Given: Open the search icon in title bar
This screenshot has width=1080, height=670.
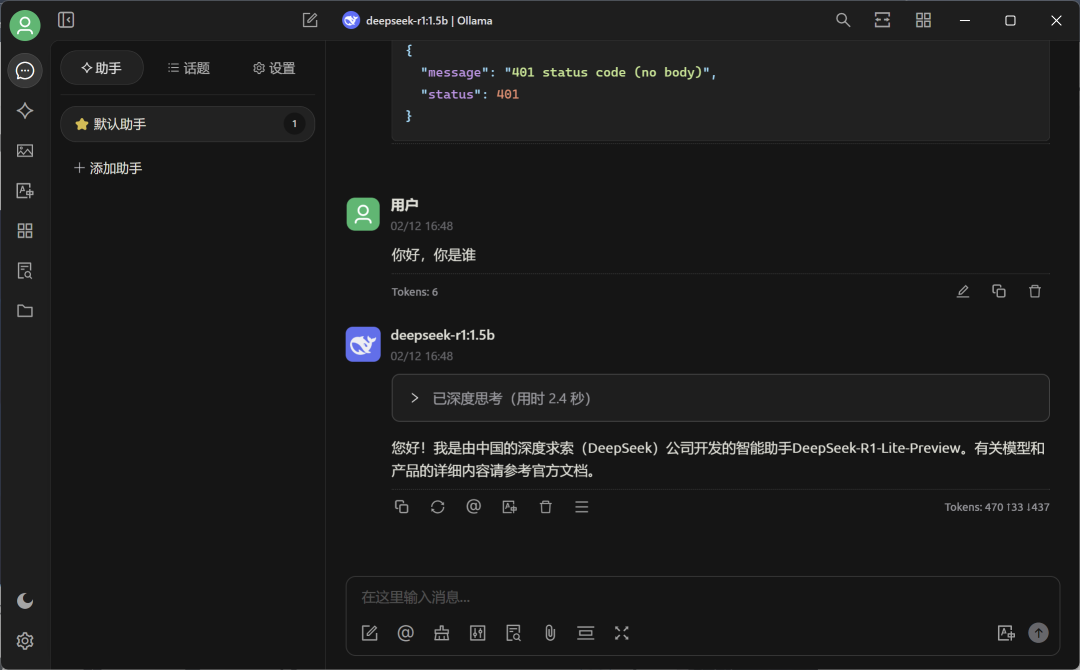Looking at the screenshot, I should 843,20.
